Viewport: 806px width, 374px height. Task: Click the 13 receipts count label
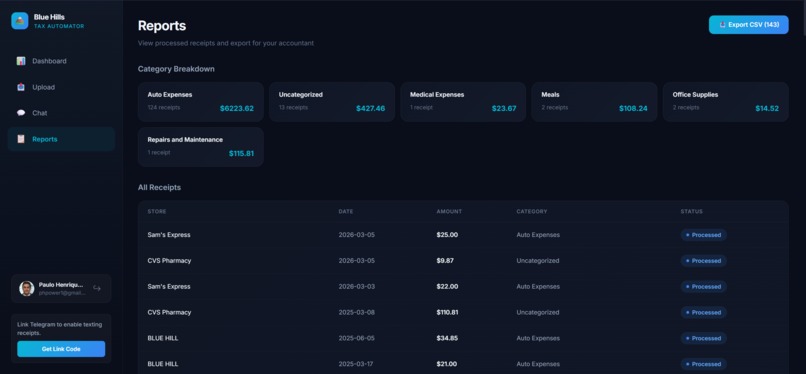(294, 107)
